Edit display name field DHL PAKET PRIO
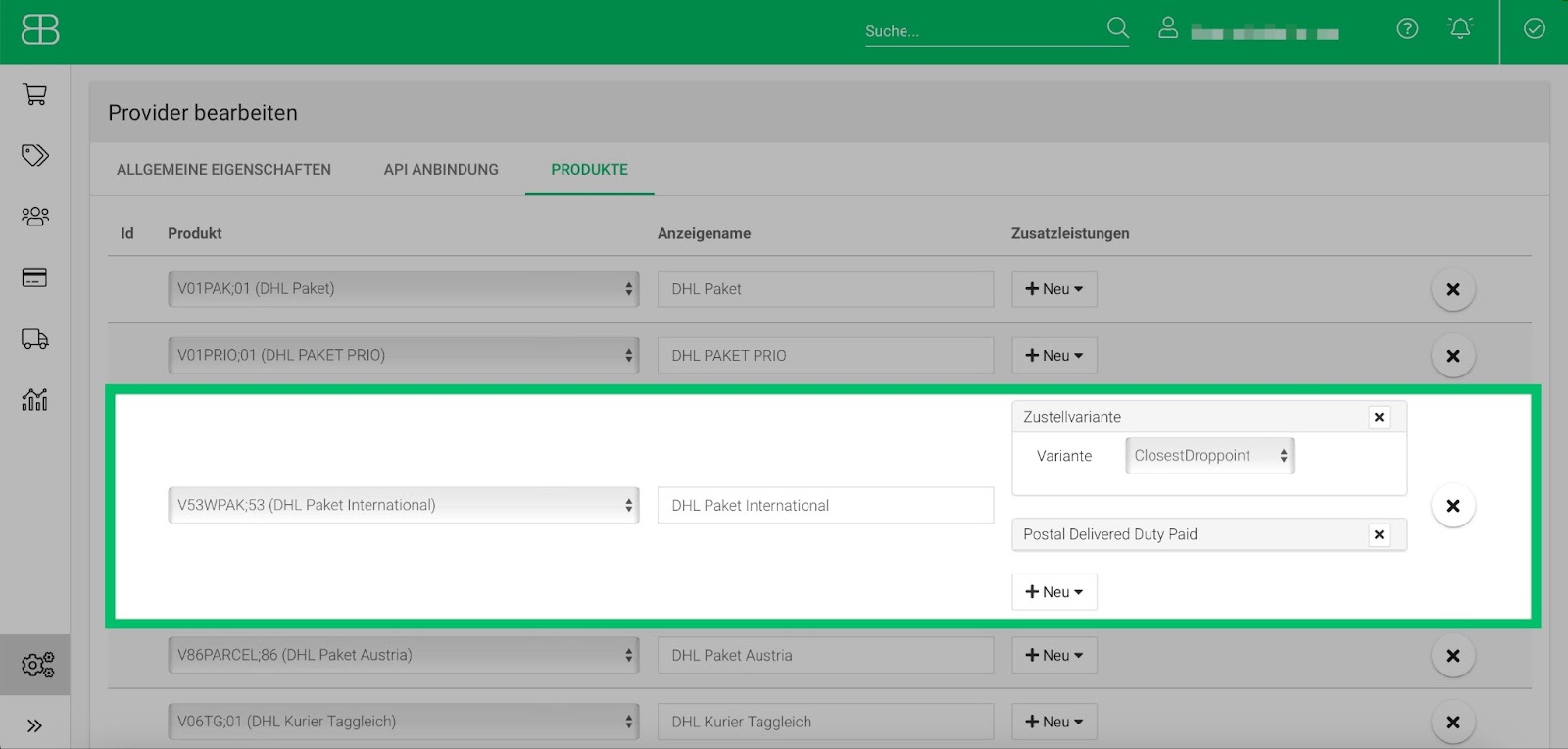The image size is (1568, 749). (825, 355)
